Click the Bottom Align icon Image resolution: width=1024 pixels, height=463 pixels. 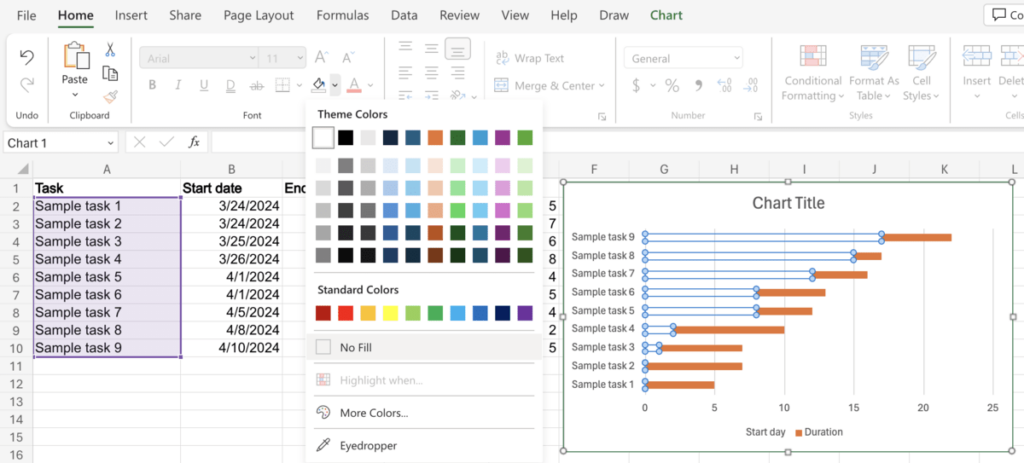(x=458, y=48)
